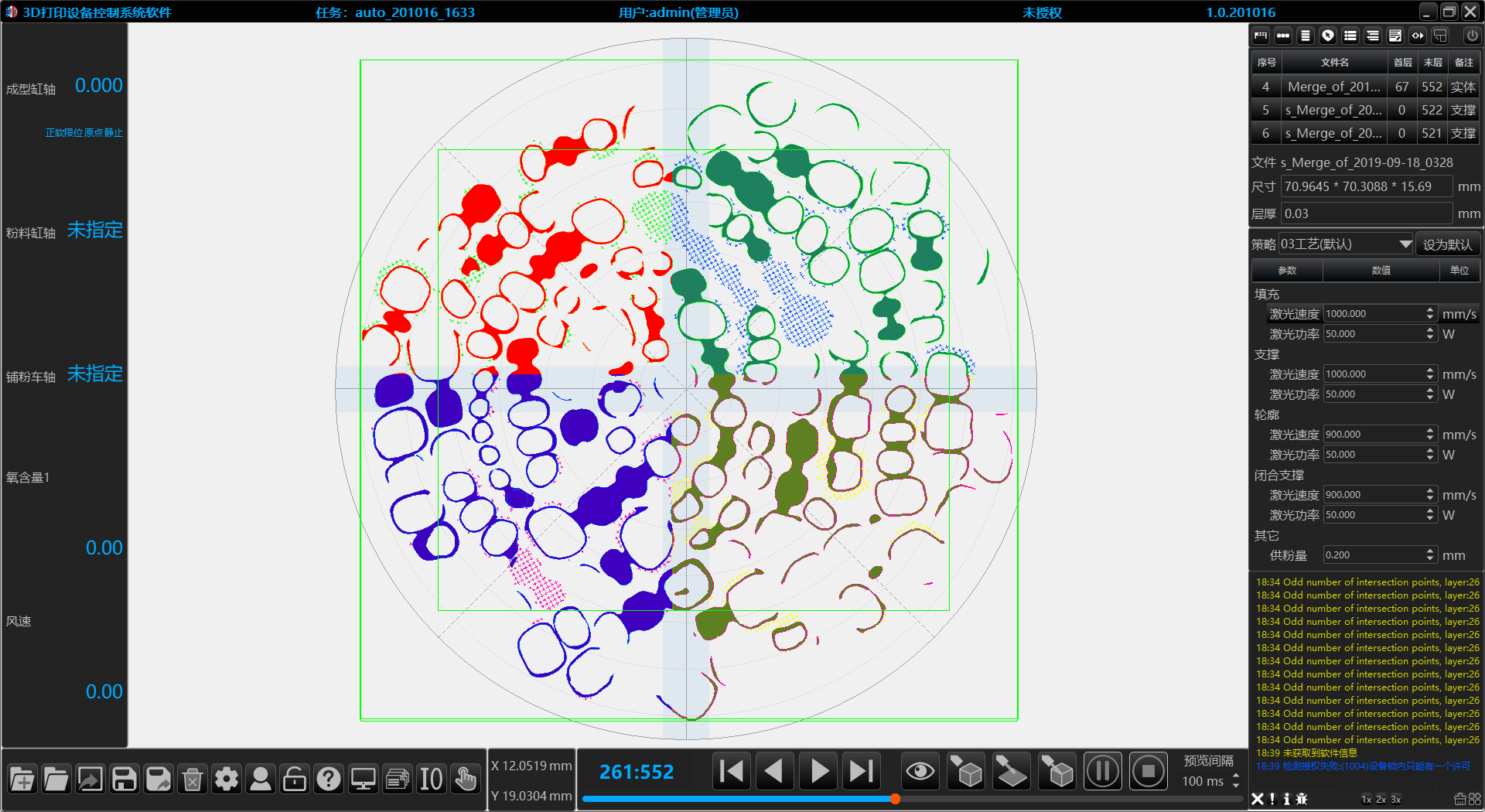Click the open padlock icon
Image resolution: width=1485 pixels, height=812 pixels.
pos(295,779)
